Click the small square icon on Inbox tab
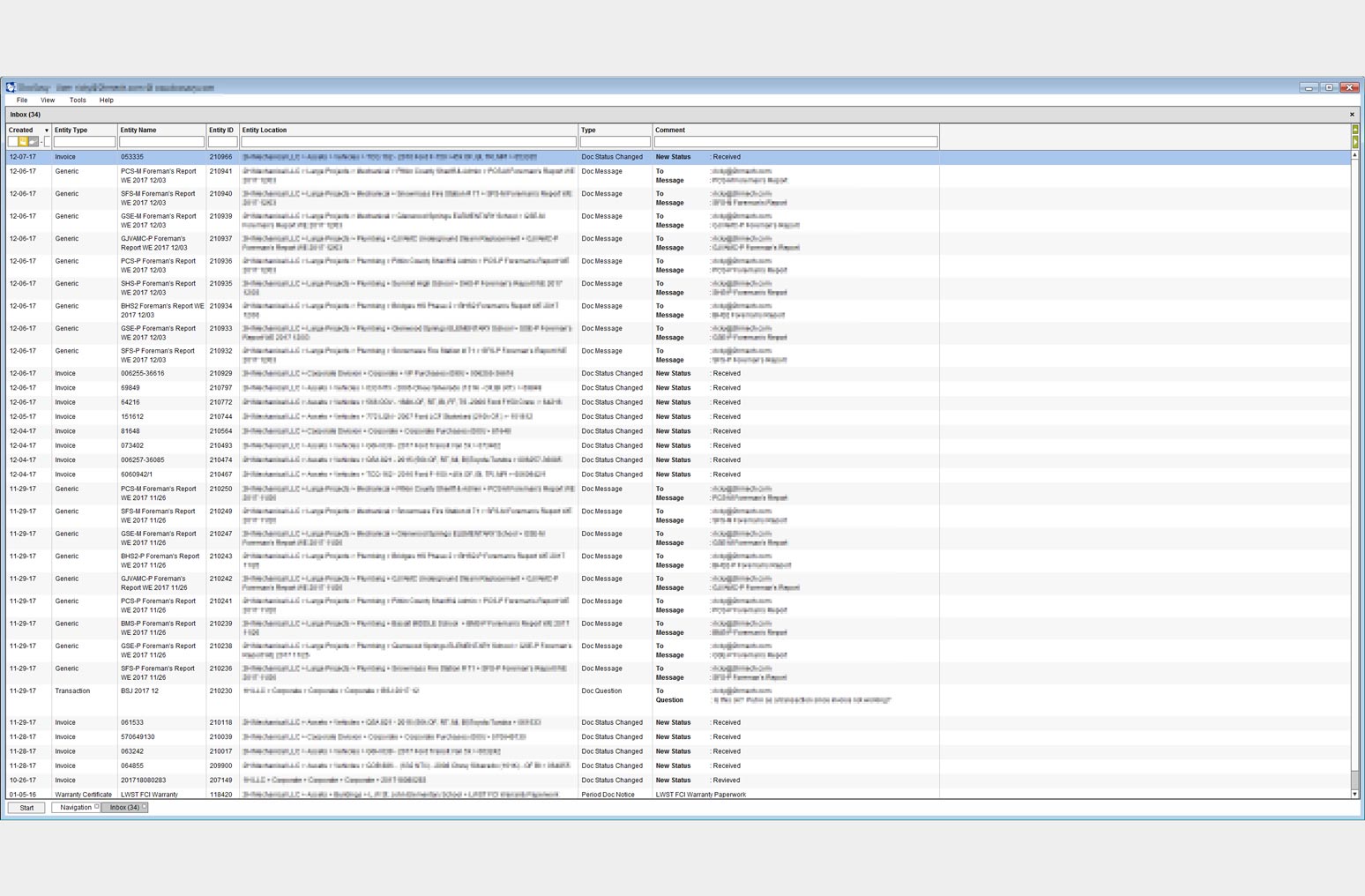 (144, 807)
